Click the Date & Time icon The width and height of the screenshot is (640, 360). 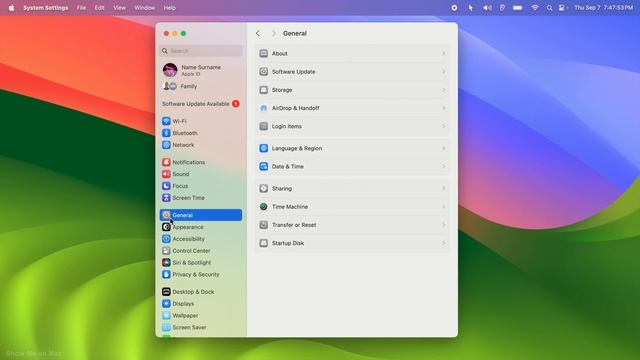tap(264, 167)
